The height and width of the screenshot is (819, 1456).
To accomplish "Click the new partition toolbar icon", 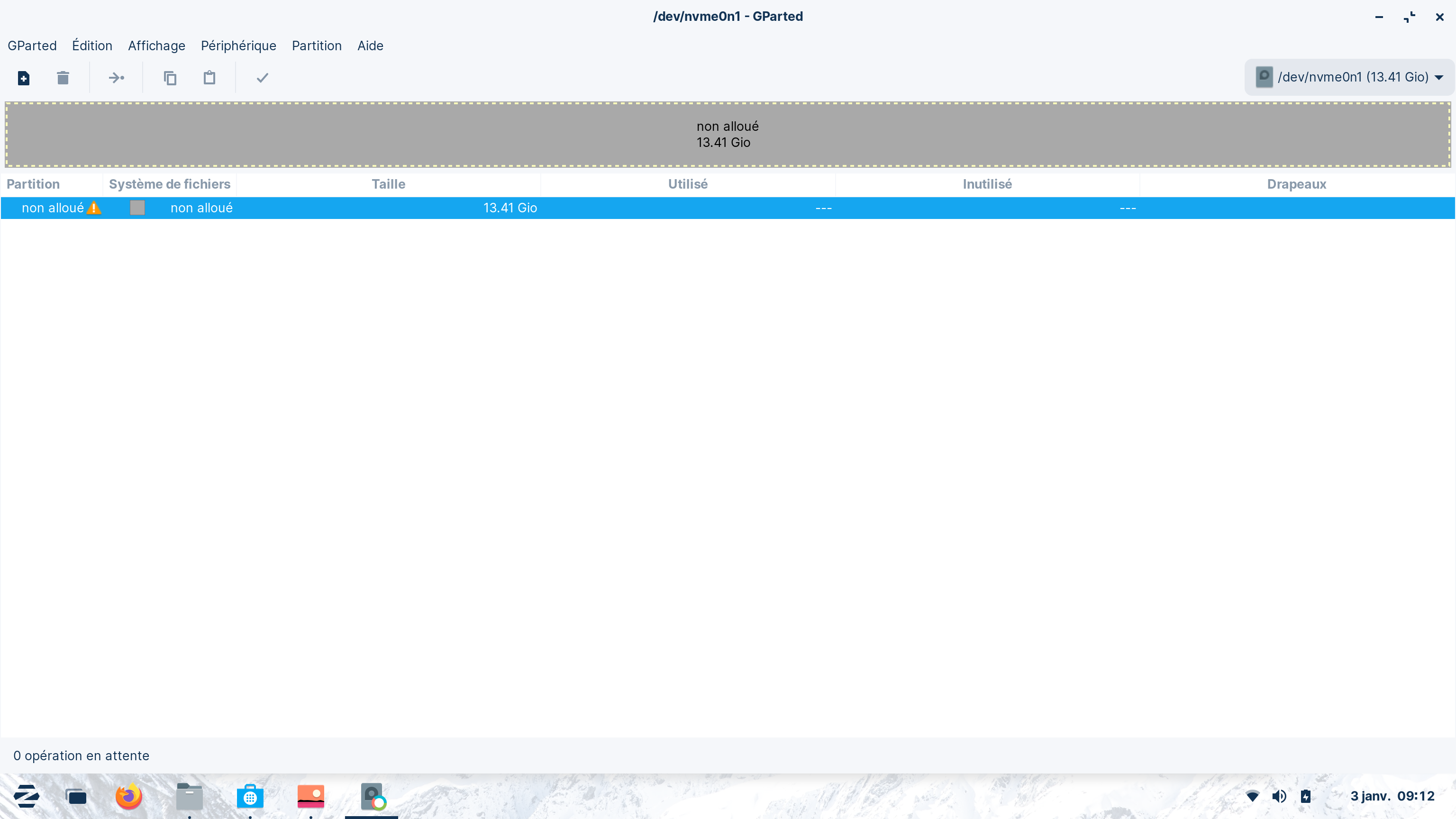I will [23, 78].
